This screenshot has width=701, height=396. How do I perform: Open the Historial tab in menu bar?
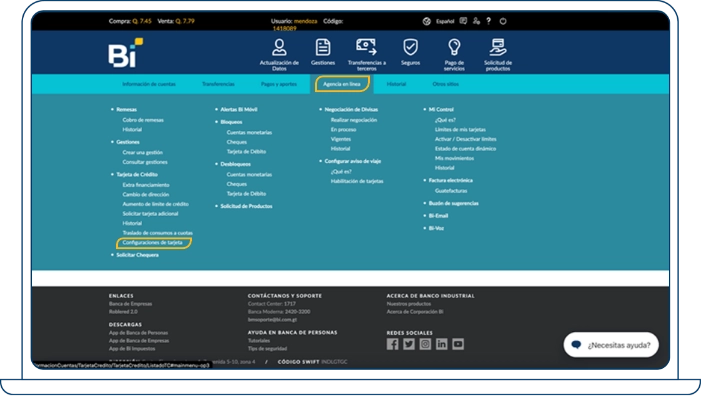point(396,84)
